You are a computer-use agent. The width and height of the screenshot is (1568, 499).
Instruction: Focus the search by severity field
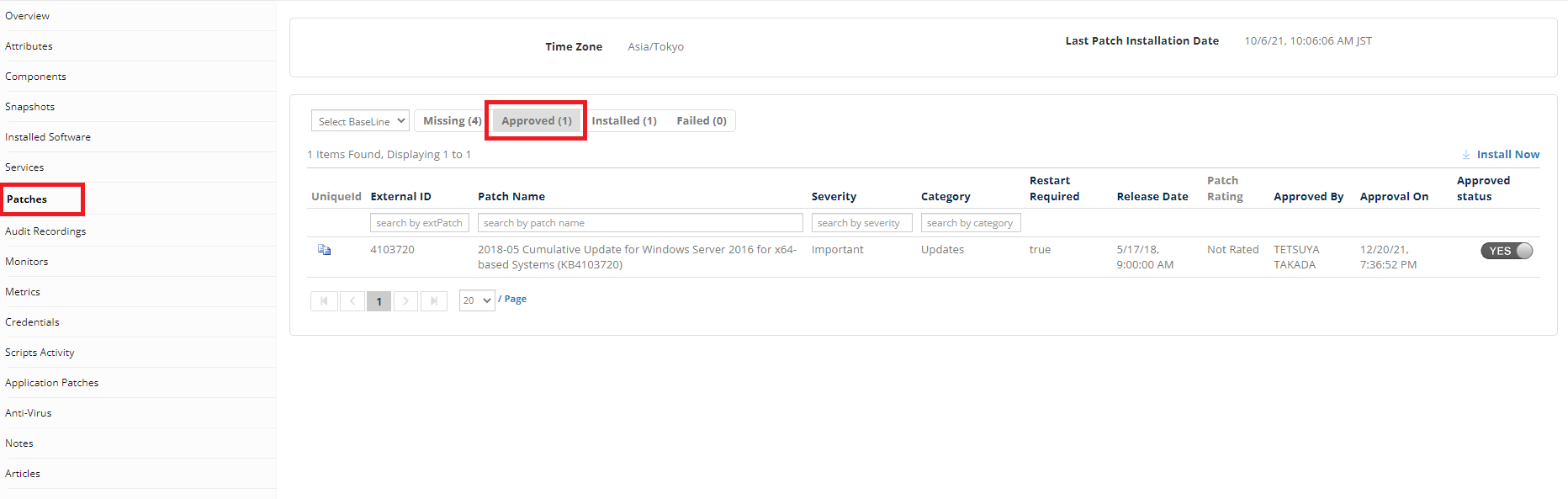[x=861, y=223]
